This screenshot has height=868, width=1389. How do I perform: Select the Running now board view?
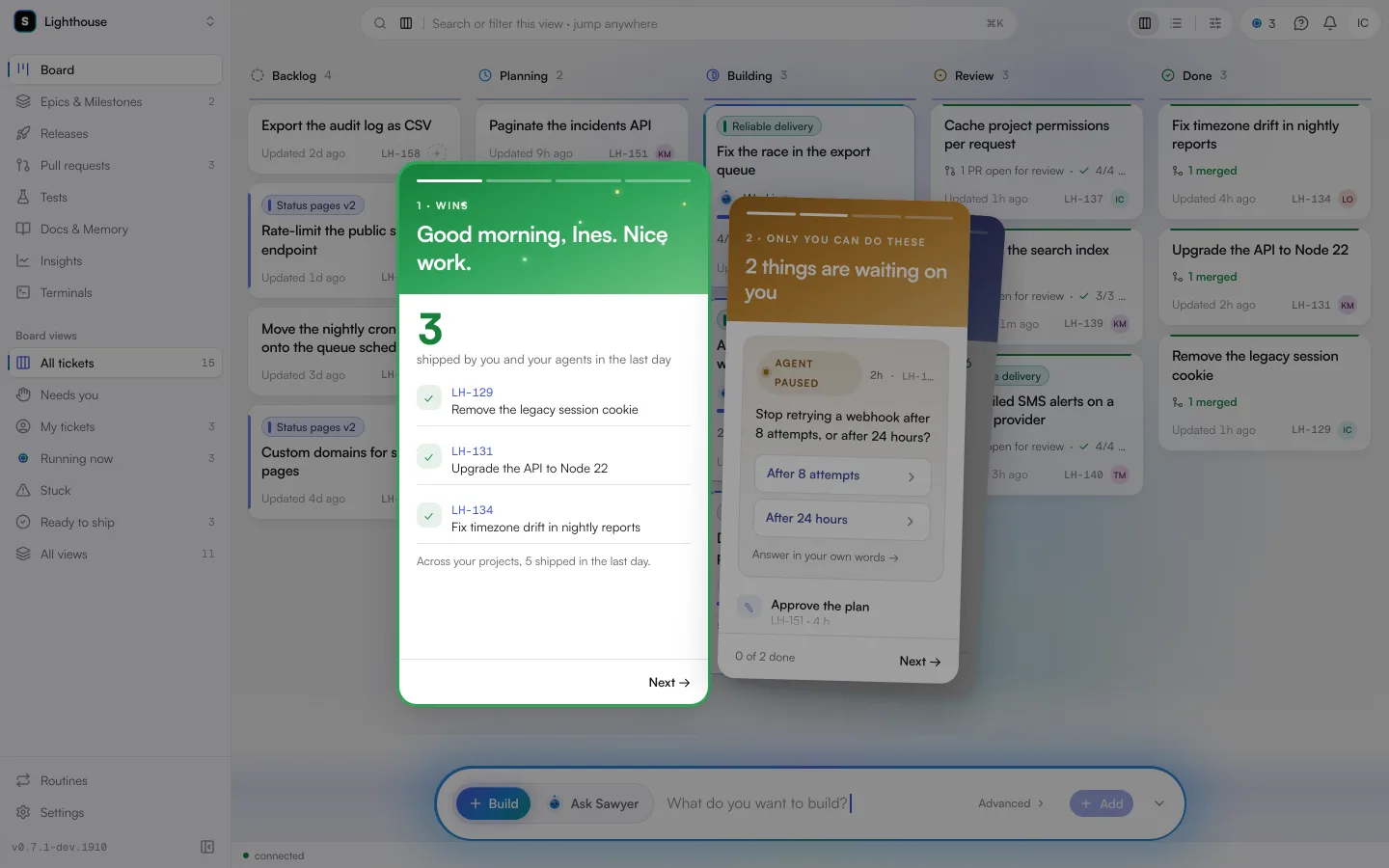click(115, 459)
